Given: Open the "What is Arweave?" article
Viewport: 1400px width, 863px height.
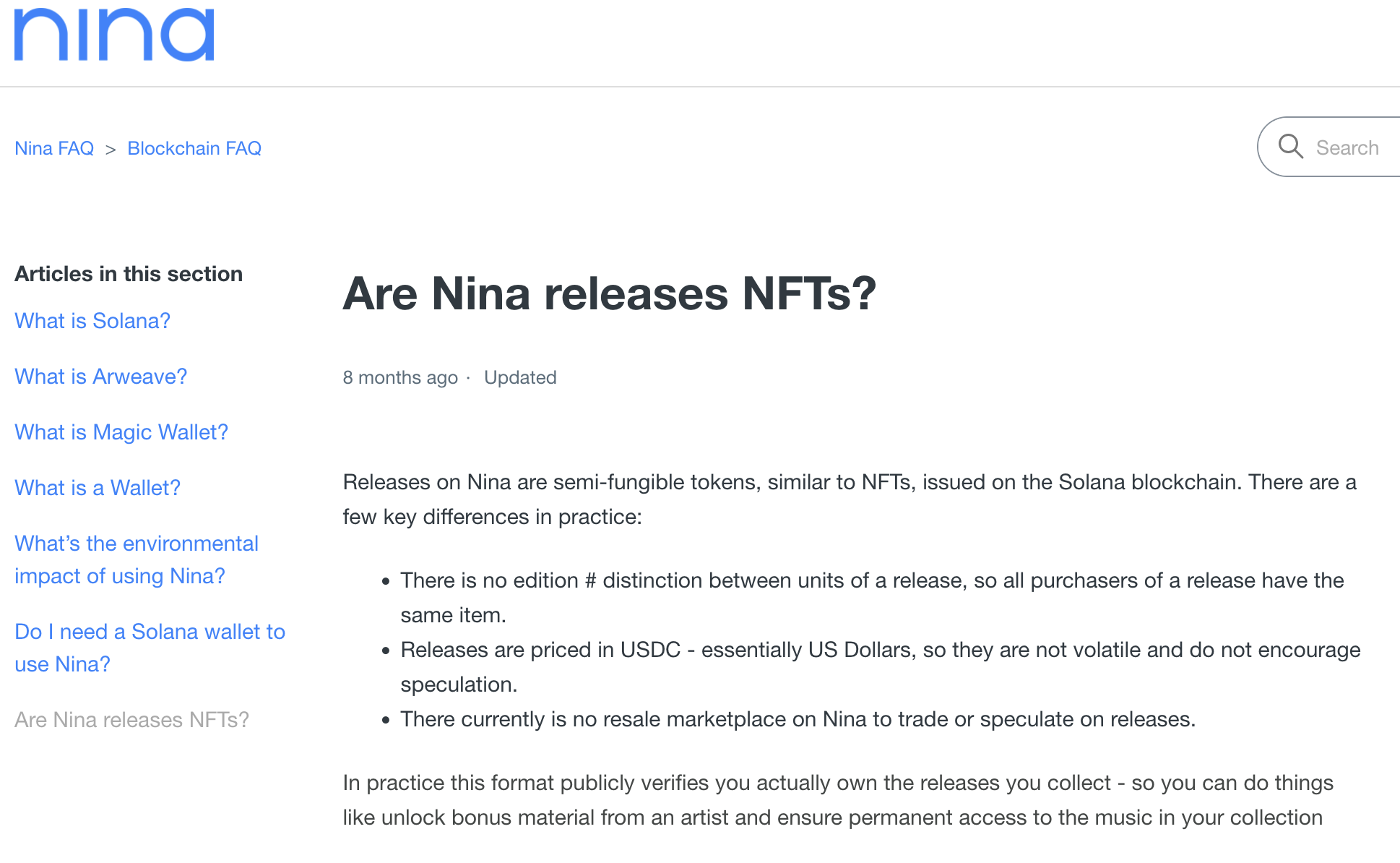Looking at the screenshot, I should tap(100, 377).
